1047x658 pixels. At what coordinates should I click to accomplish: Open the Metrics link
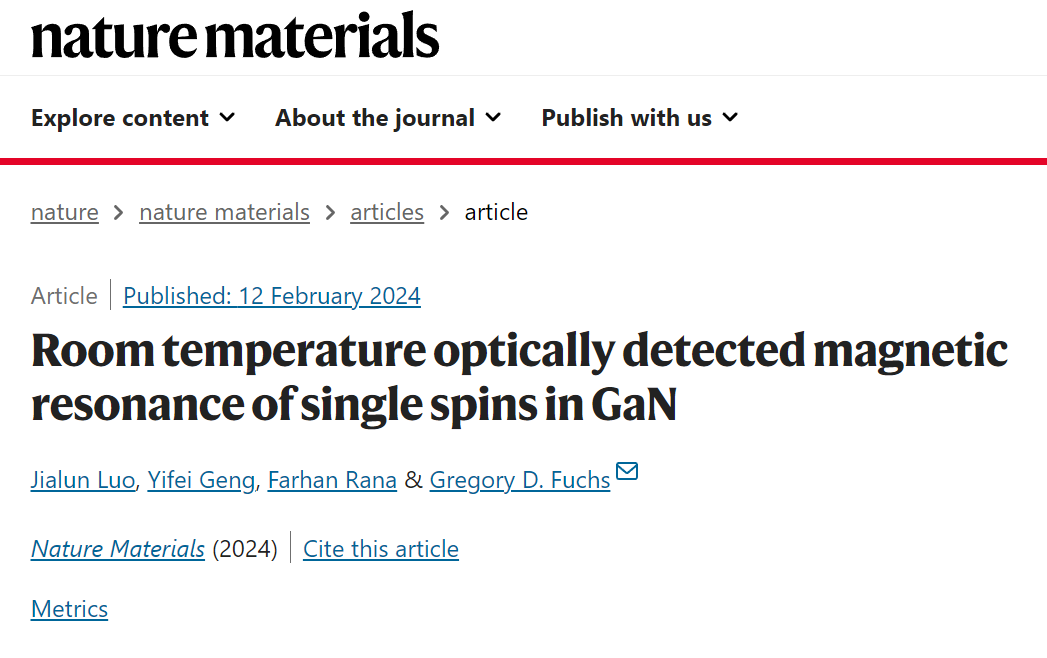point(69,609)
